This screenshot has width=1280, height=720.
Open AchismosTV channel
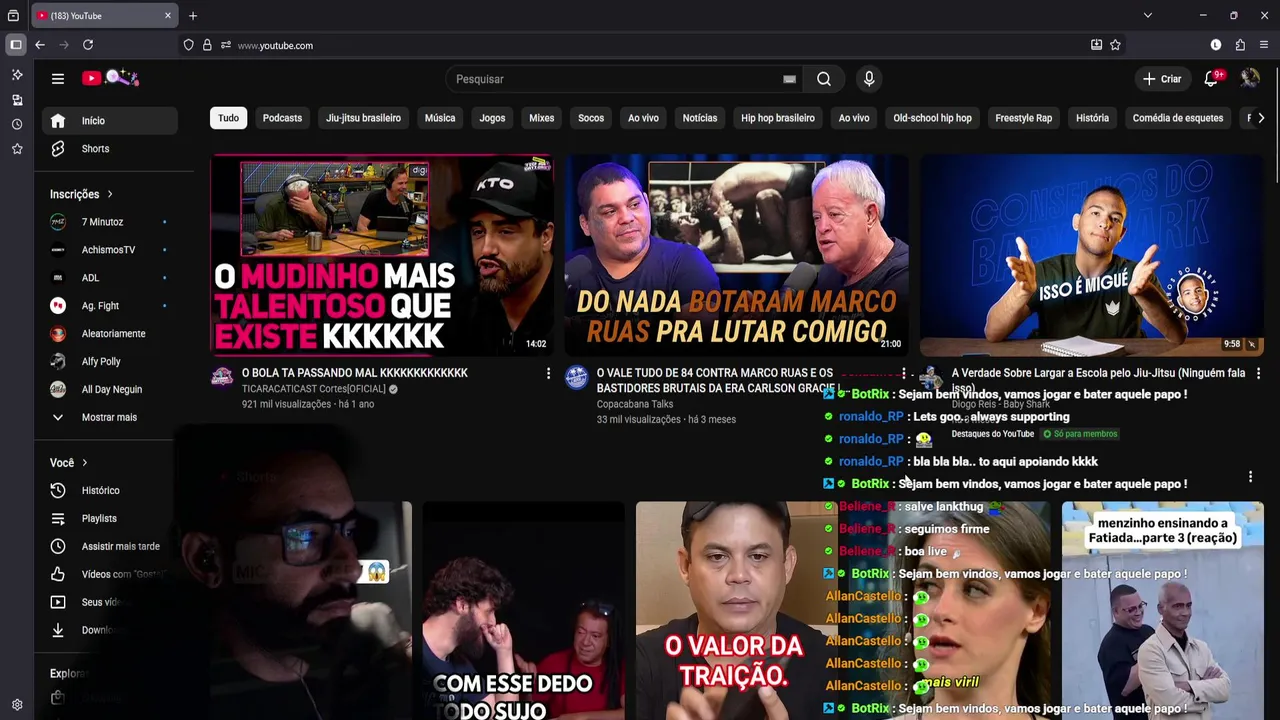110,250
